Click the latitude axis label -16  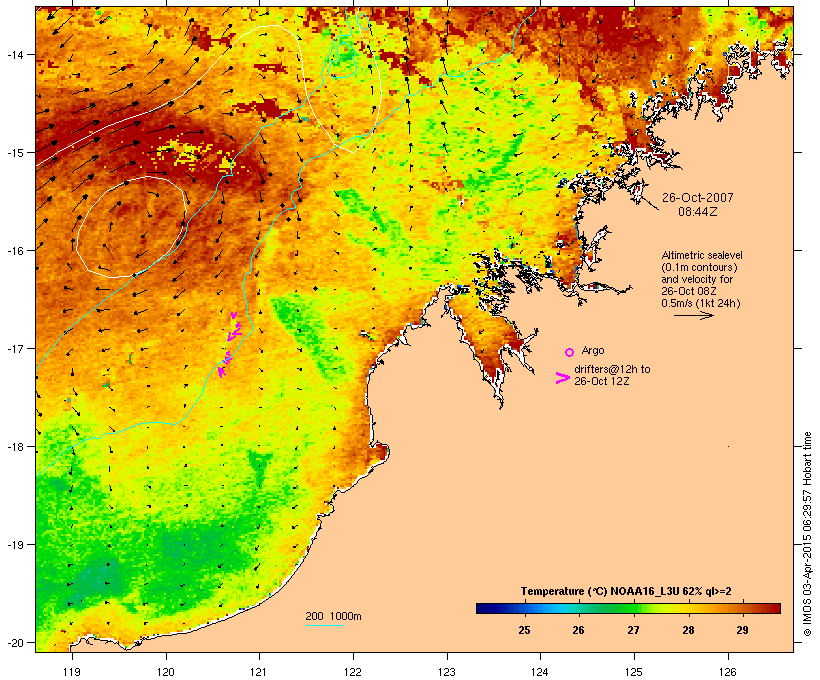(x=14, y=251)
